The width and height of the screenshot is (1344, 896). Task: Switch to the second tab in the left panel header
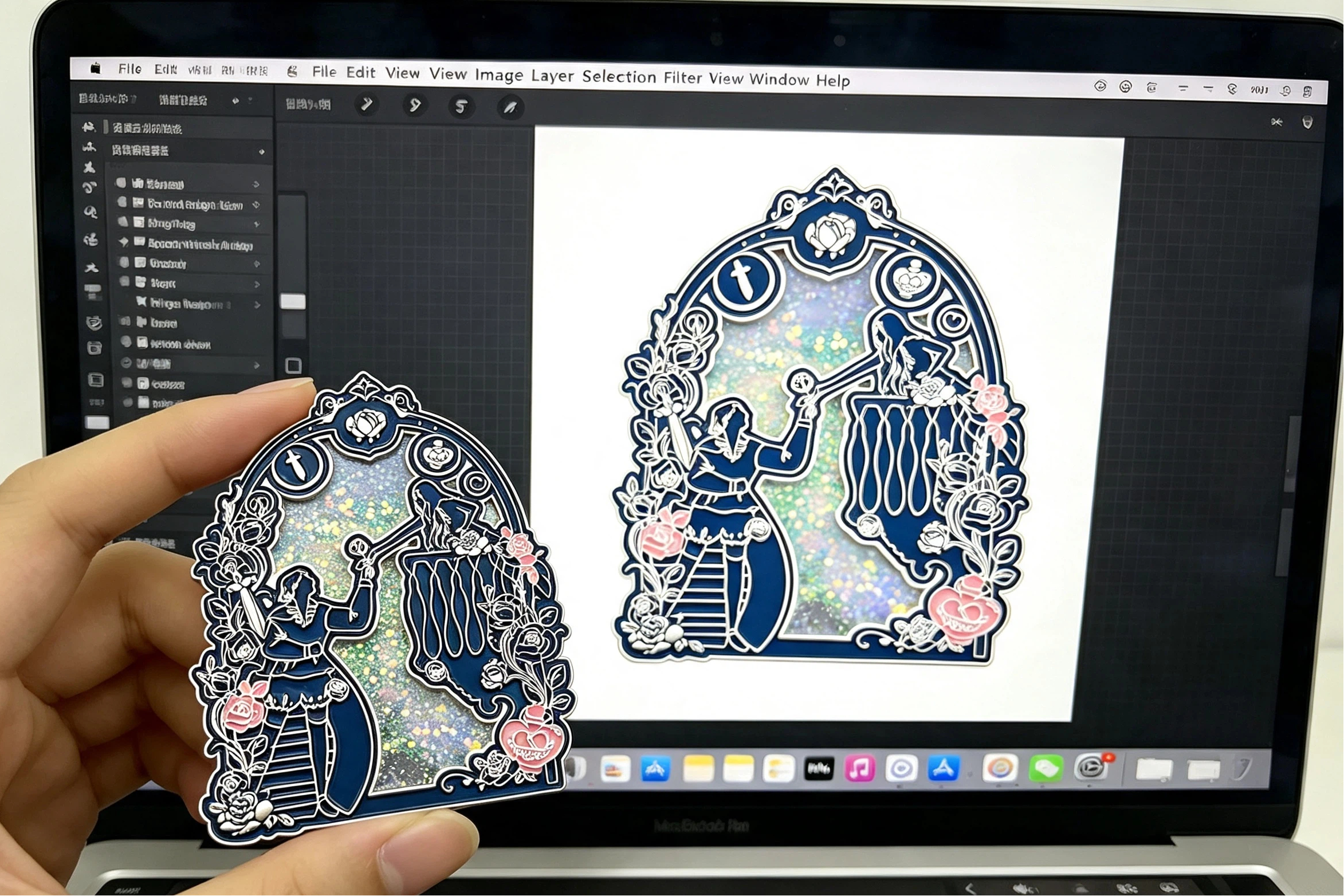pyautogui.click(x=183, y=101)
